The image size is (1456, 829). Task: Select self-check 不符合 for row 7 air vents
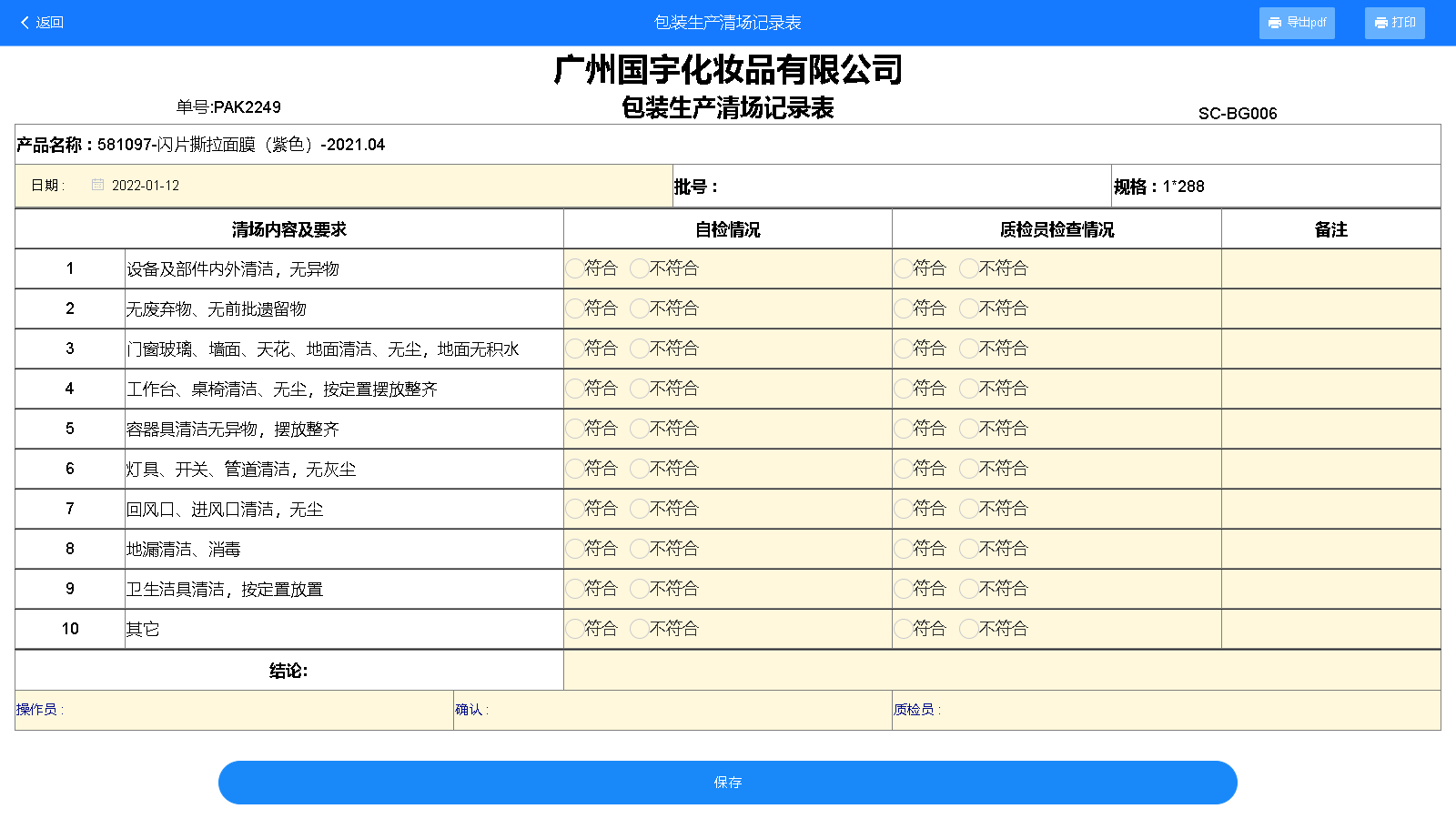640,509
